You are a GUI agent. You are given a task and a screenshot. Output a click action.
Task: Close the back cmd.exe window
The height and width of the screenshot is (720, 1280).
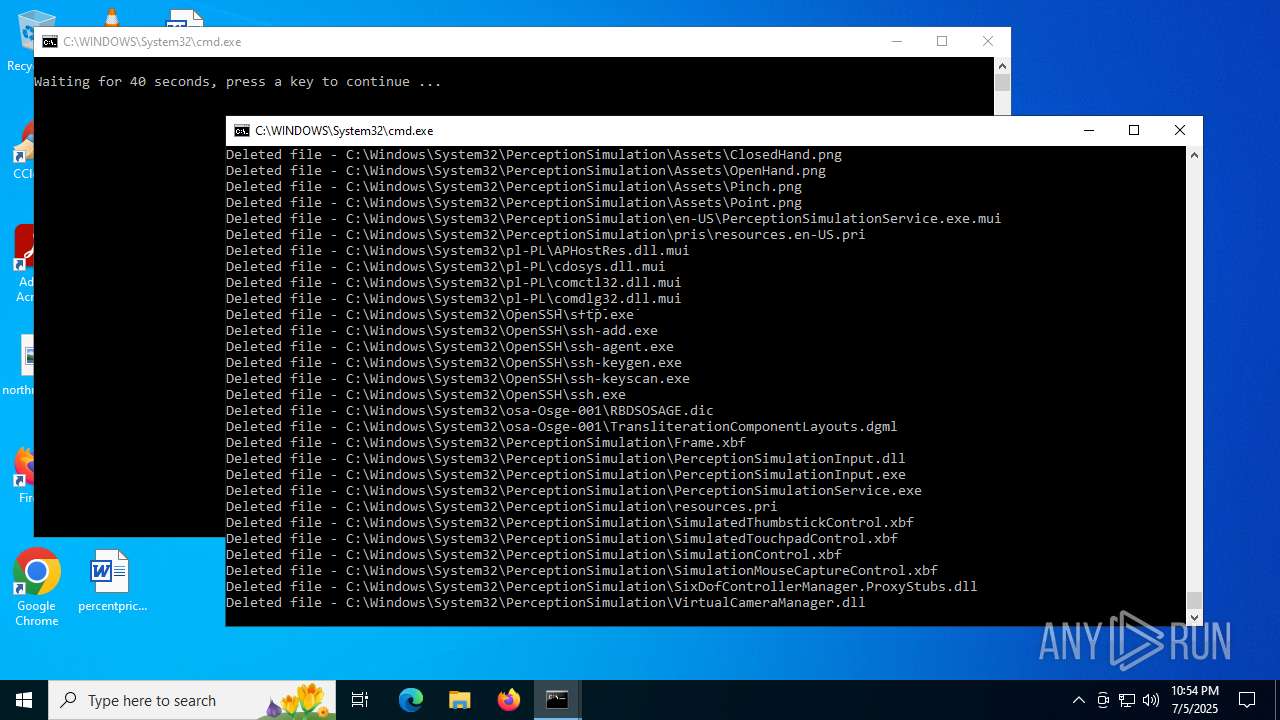tap(988, 42)
